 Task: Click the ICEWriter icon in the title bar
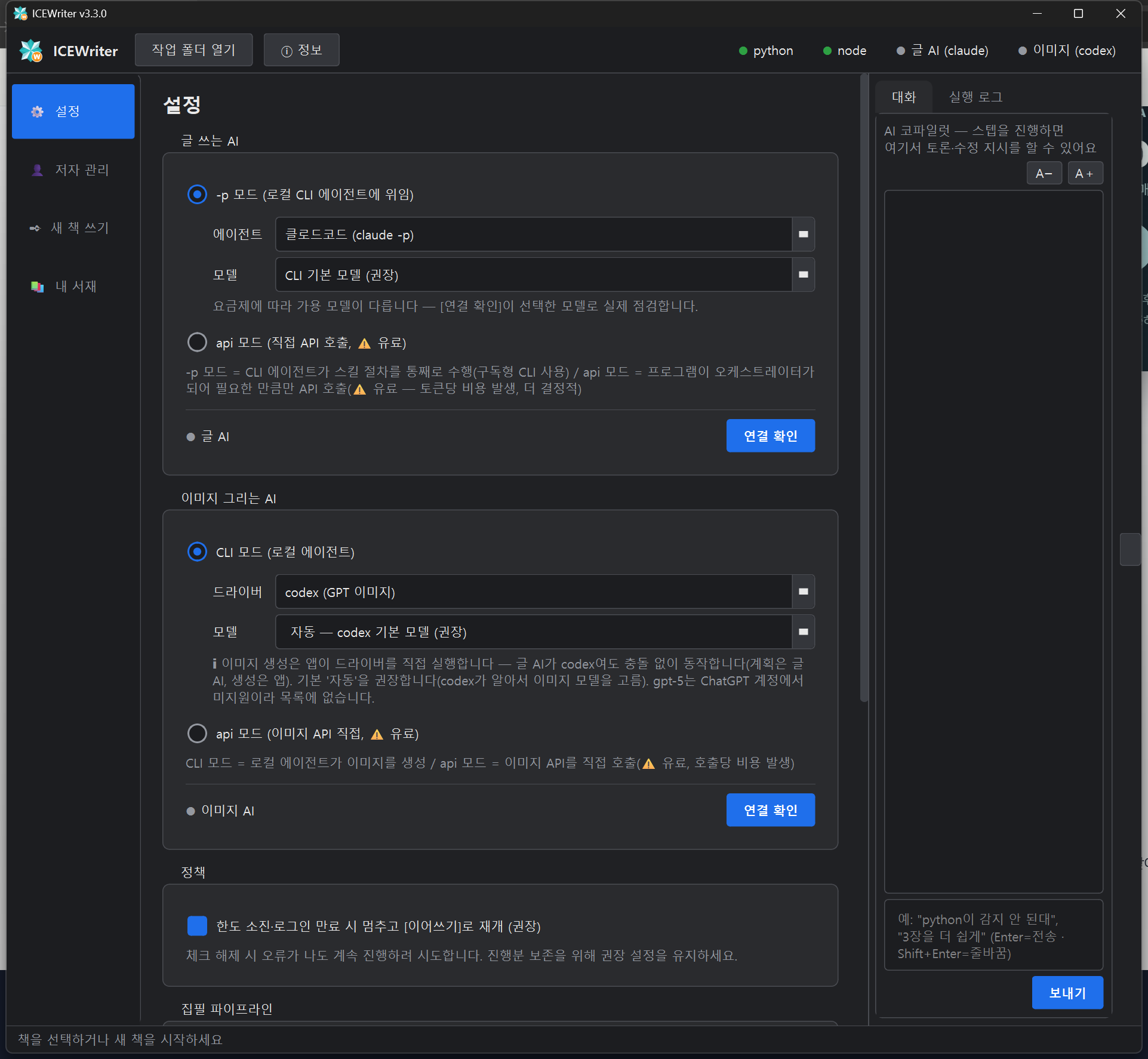[20, 13]
